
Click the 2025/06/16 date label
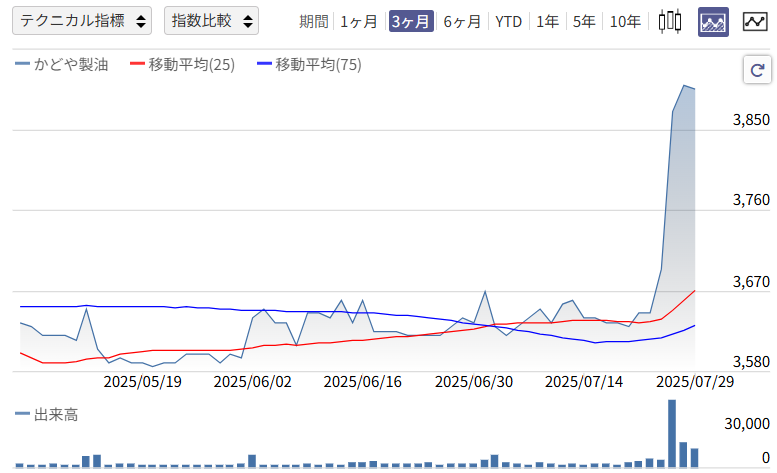click(362, 382)
